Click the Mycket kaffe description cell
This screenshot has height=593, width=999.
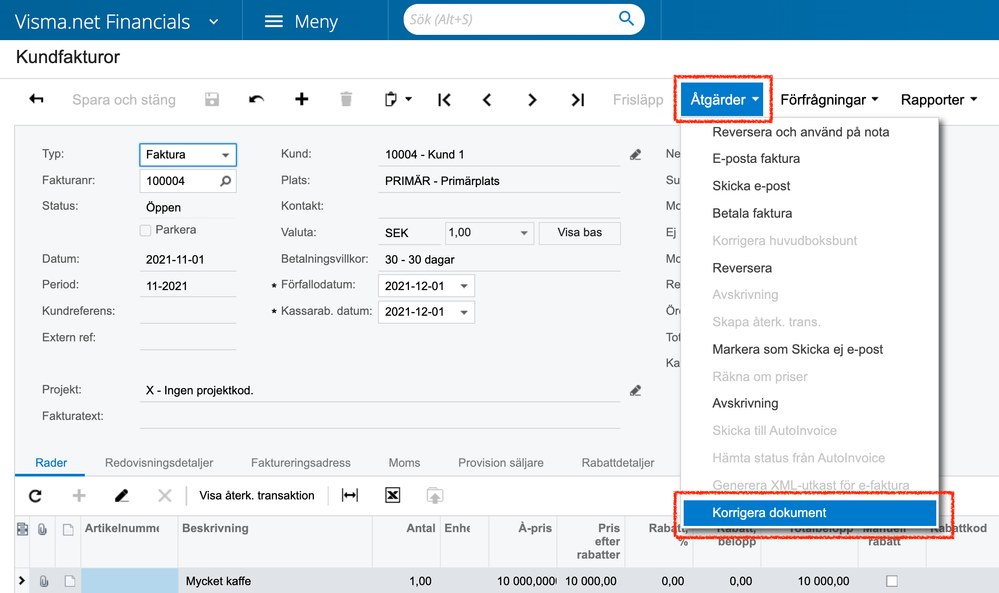[x=275, y=581]
